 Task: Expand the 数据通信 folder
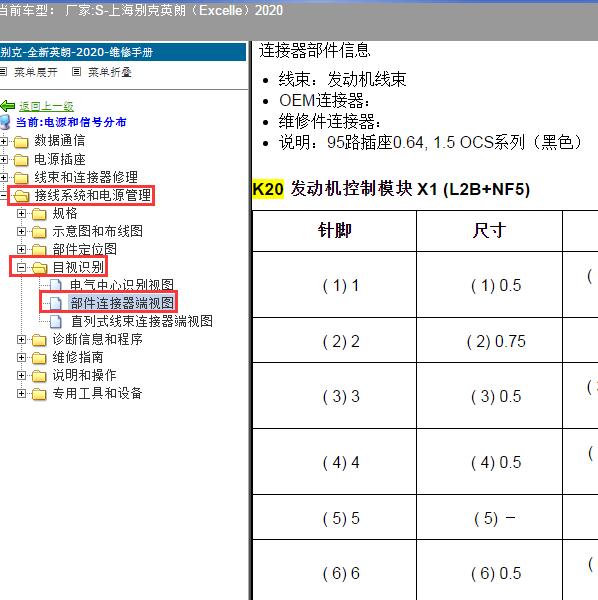tap(3, 141)
